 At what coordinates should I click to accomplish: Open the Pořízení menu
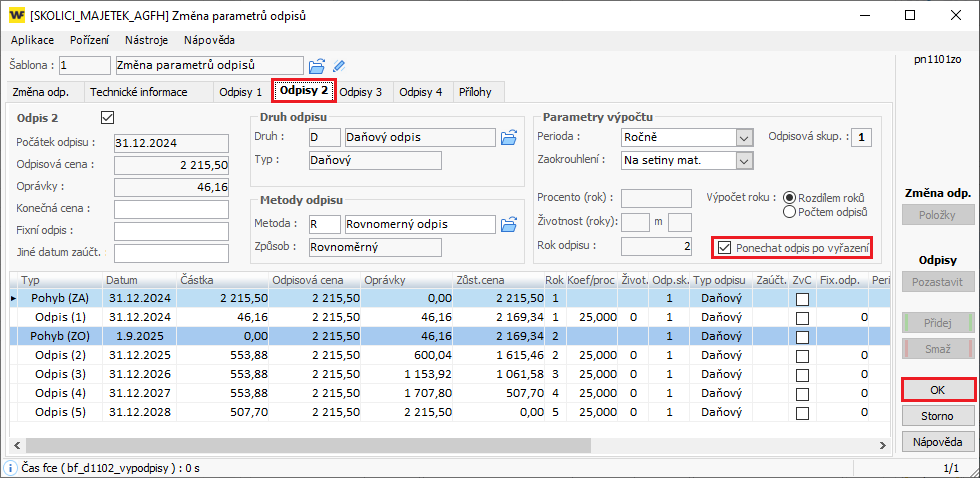(x=89, y=40)
